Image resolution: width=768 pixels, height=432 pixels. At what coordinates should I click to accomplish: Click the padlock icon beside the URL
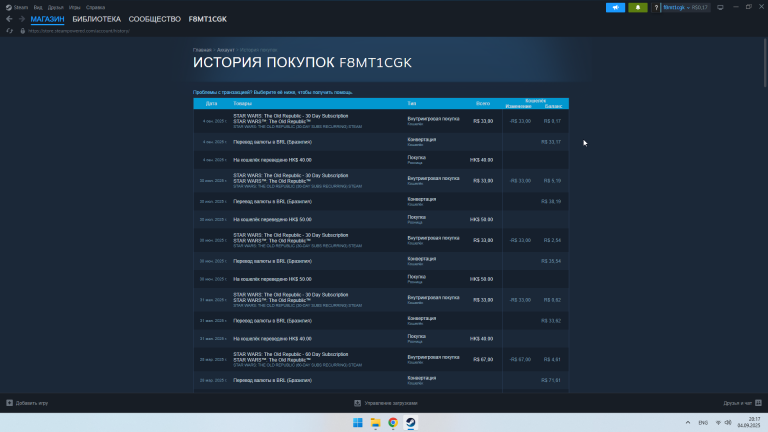(x=23, y=31)
